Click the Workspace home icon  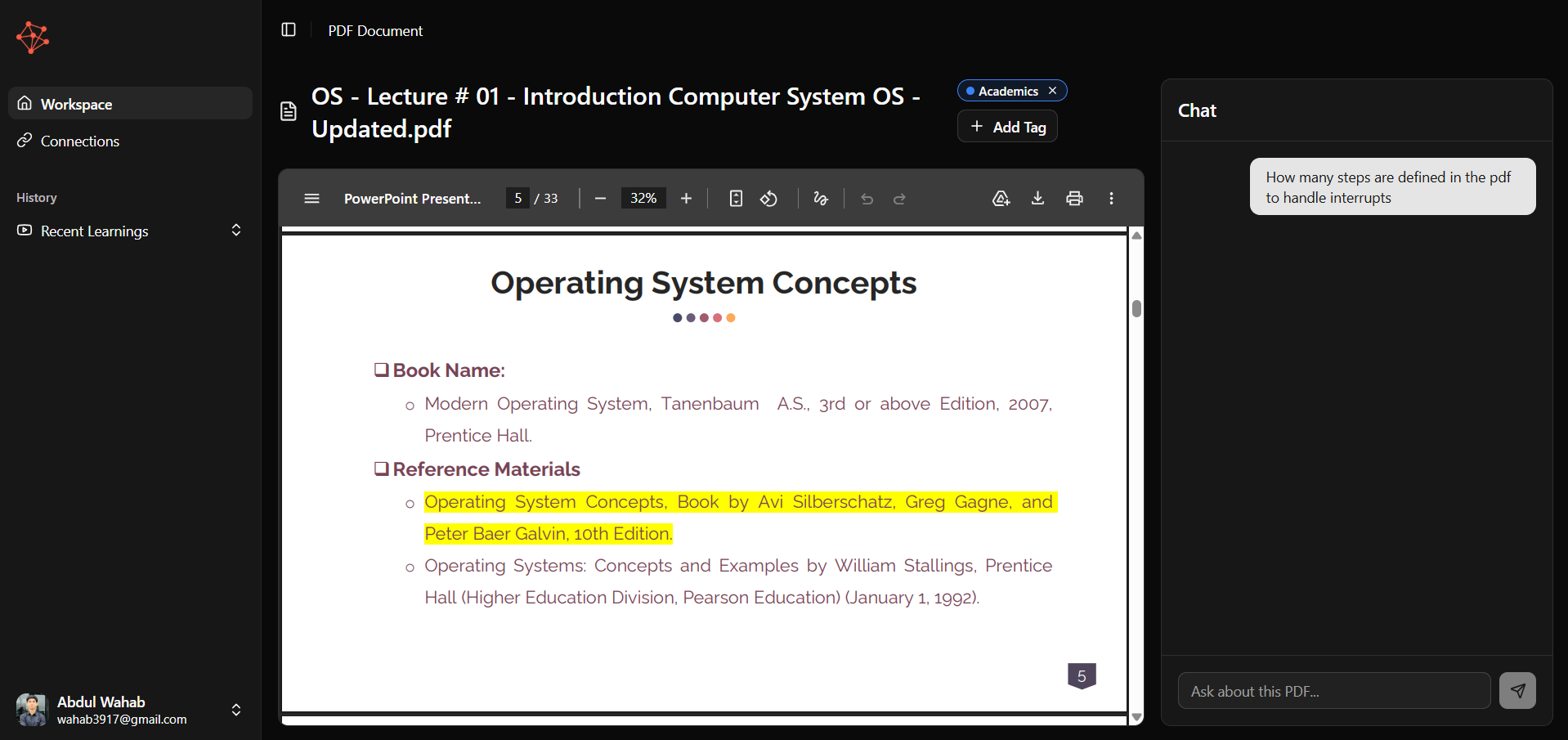coord(25,103)
